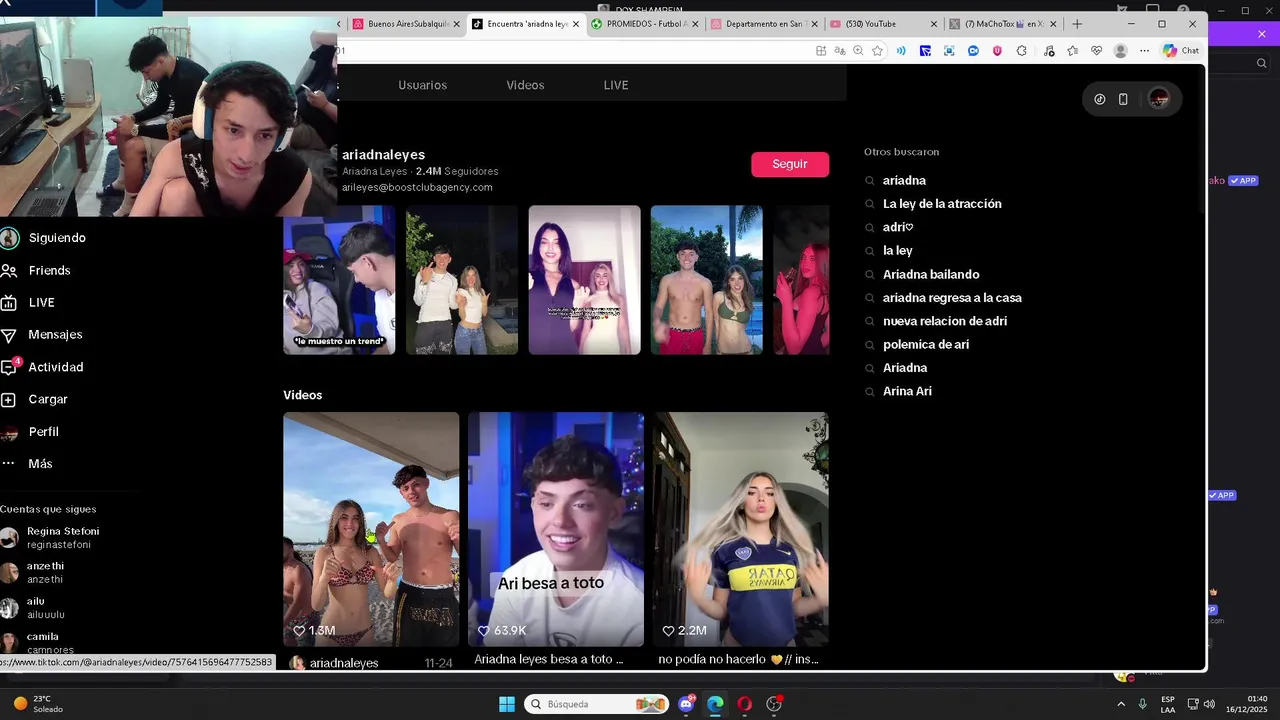Open the ESP LAA language switcher
This screenshot has height=720, width=1280.
point(1168,704)
